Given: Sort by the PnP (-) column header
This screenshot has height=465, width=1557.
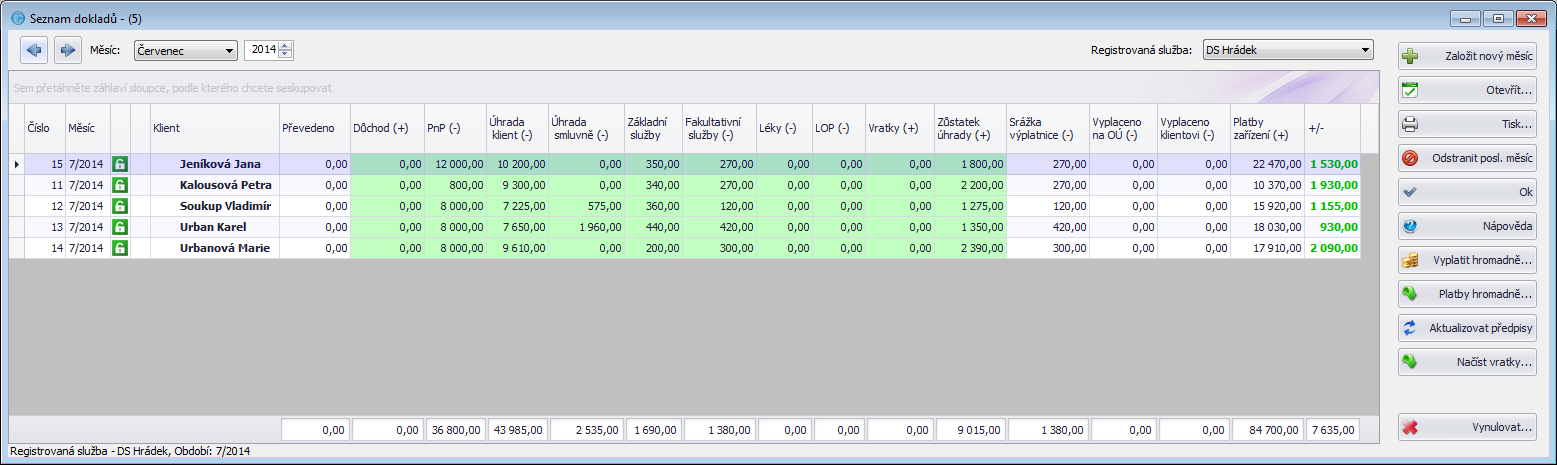Looking at the screenshot, I should point(455,128).
